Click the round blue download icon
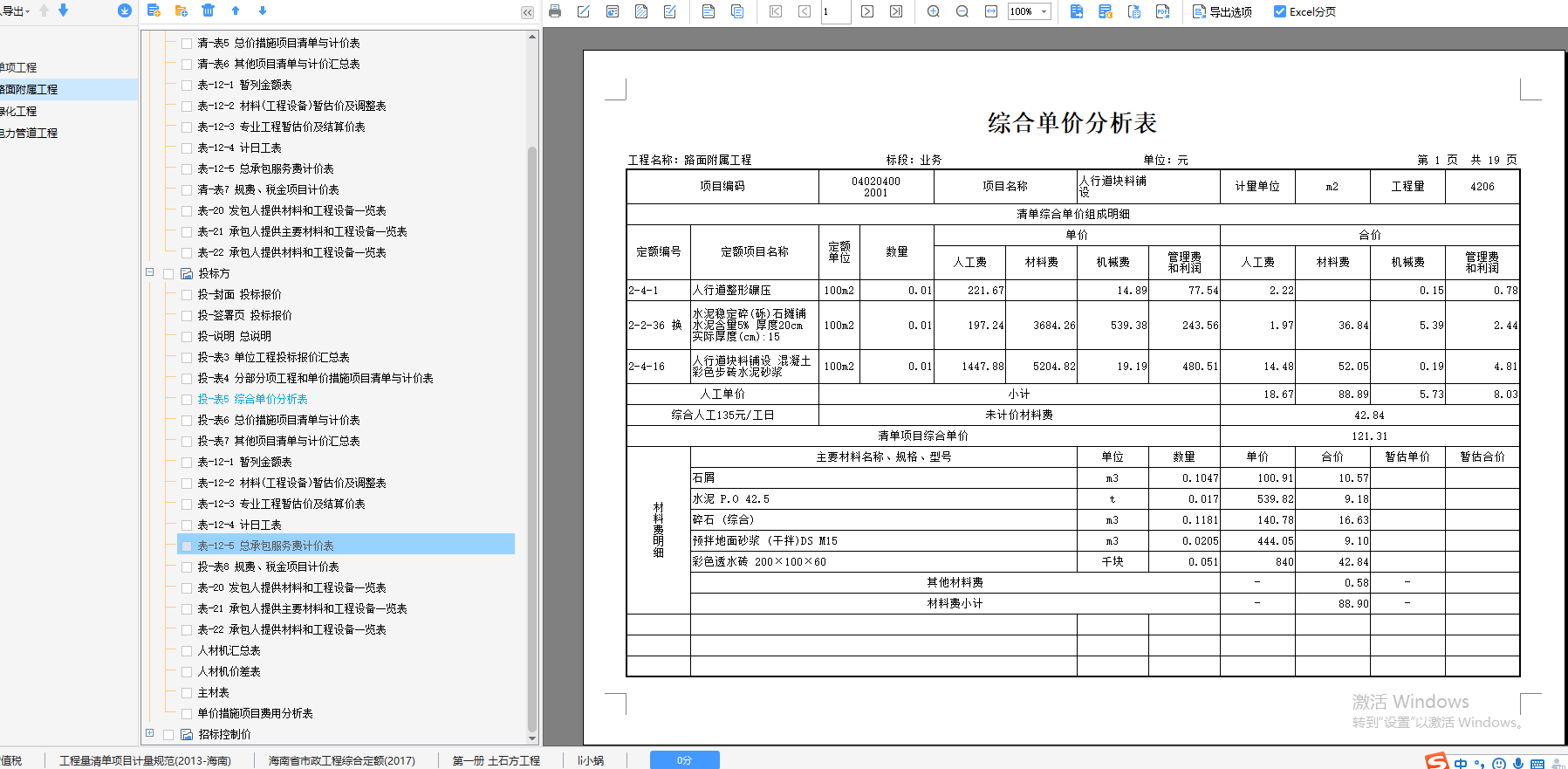 point(124,10)
